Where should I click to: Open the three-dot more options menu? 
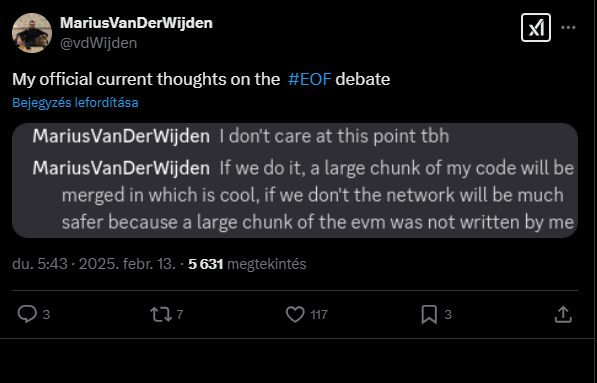pyautogui.click(x=568, y=27)
